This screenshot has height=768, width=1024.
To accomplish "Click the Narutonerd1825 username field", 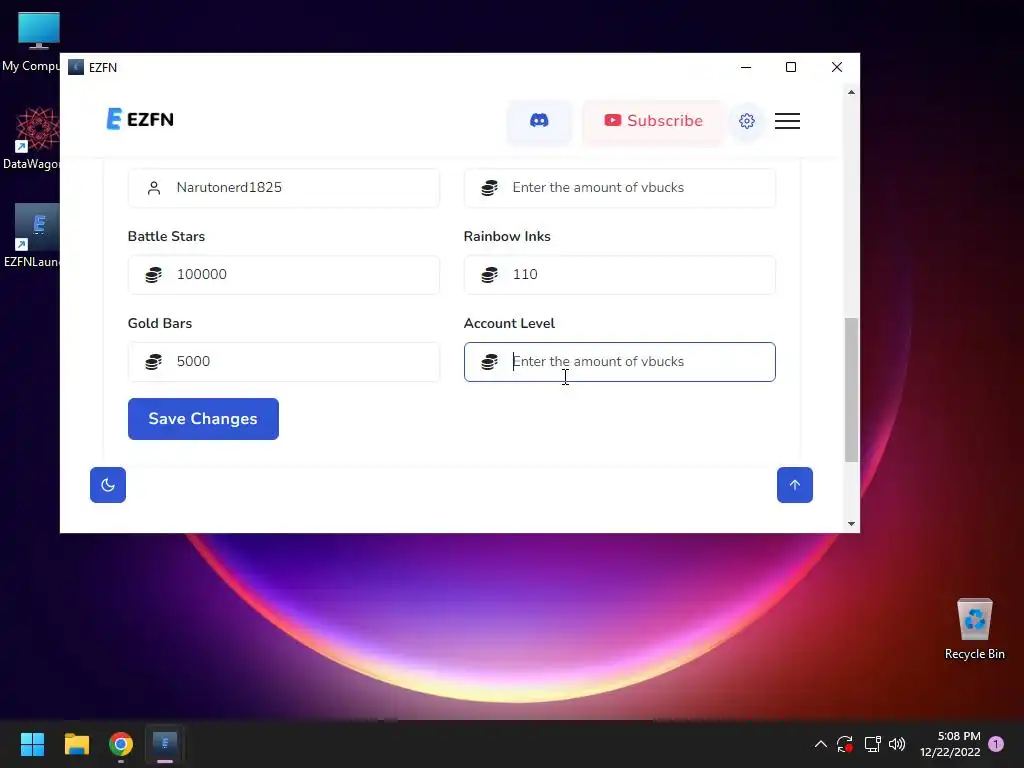I will pos(284,187).
